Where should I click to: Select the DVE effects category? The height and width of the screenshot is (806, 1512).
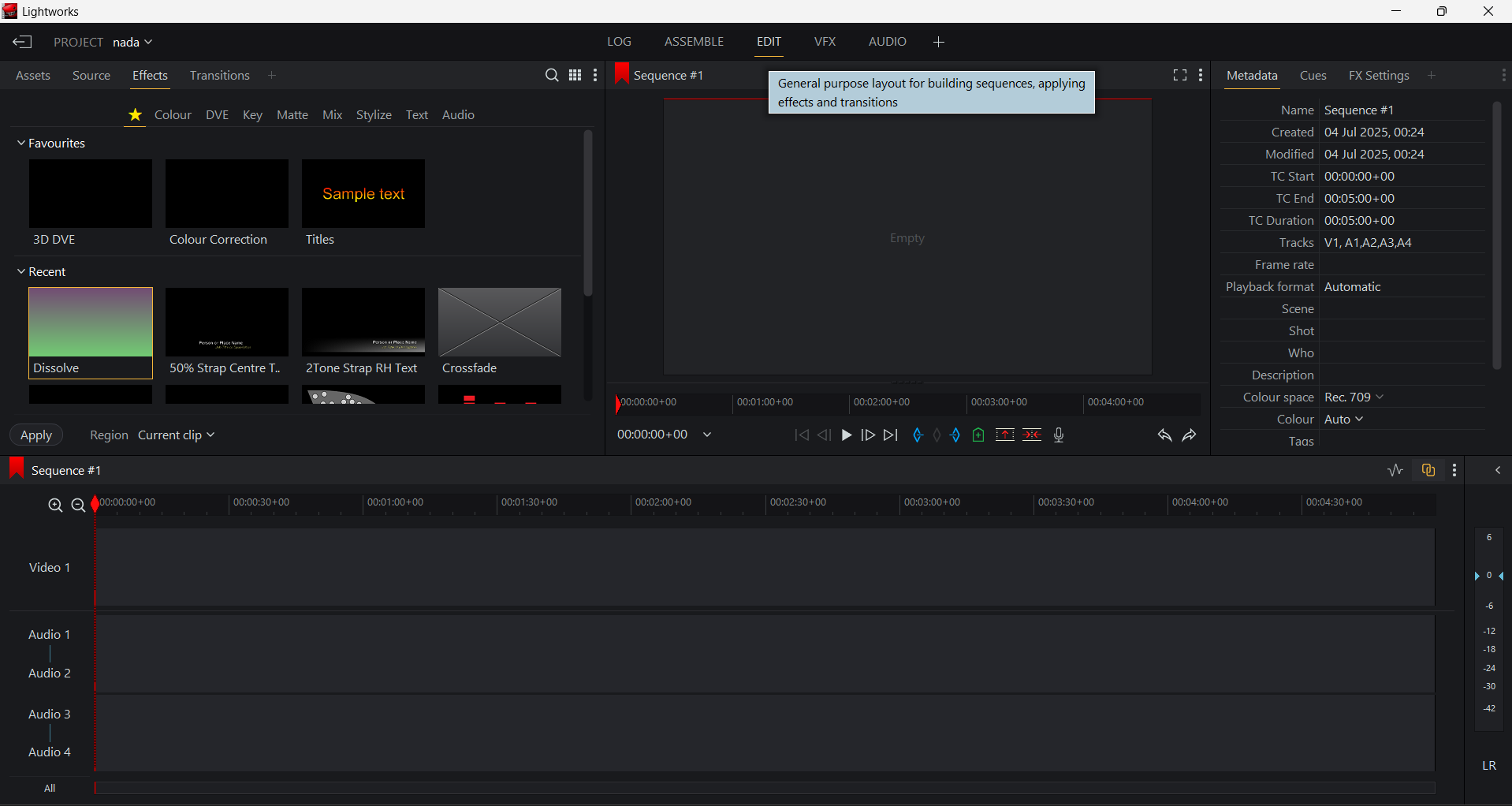218,116
